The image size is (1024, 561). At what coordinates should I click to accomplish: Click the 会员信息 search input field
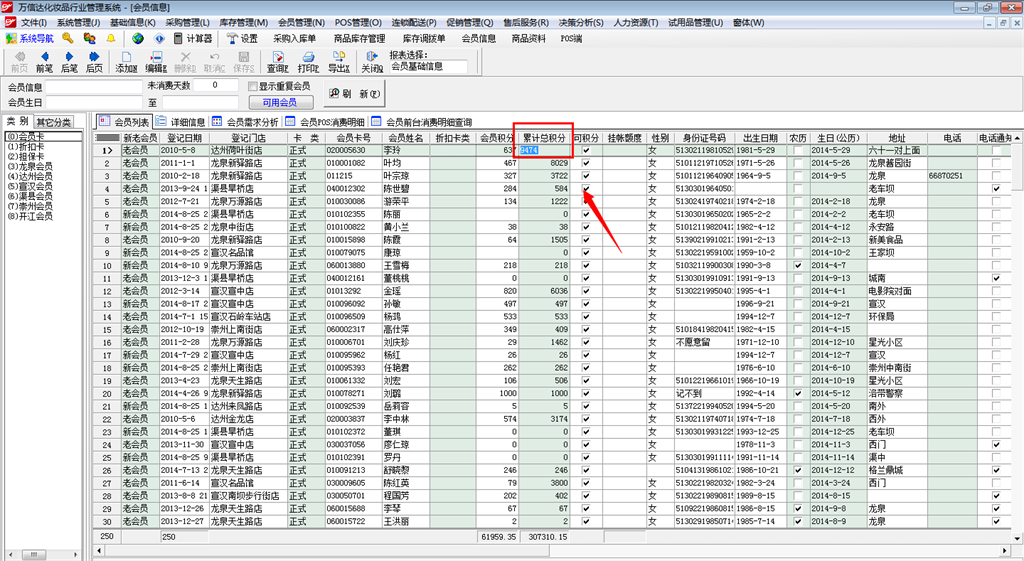click(x=94, y=87)
